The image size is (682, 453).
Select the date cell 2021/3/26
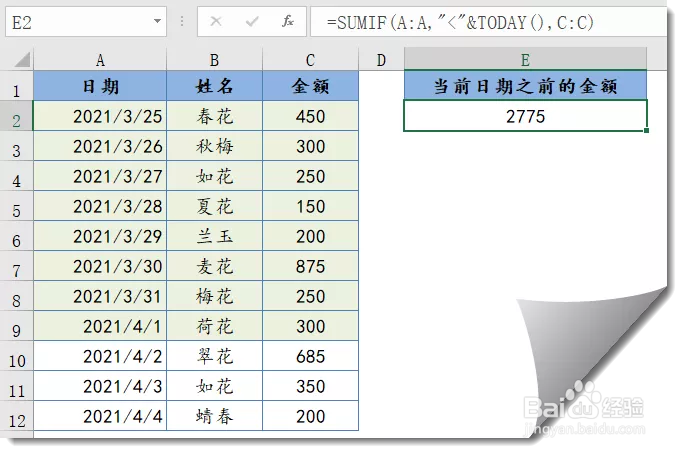[100, 146]
